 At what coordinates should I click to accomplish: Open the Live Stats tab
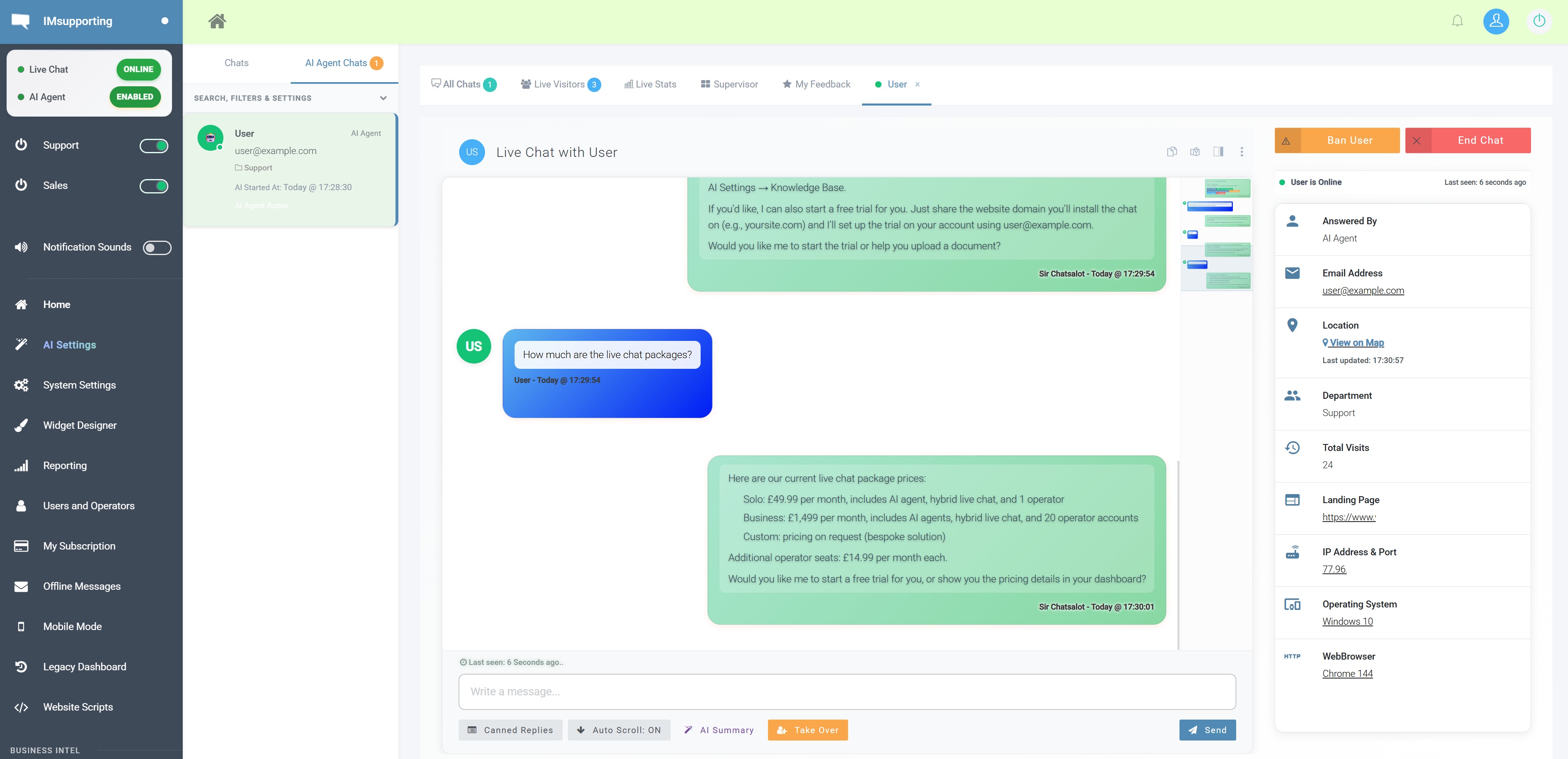coord(650,84)
